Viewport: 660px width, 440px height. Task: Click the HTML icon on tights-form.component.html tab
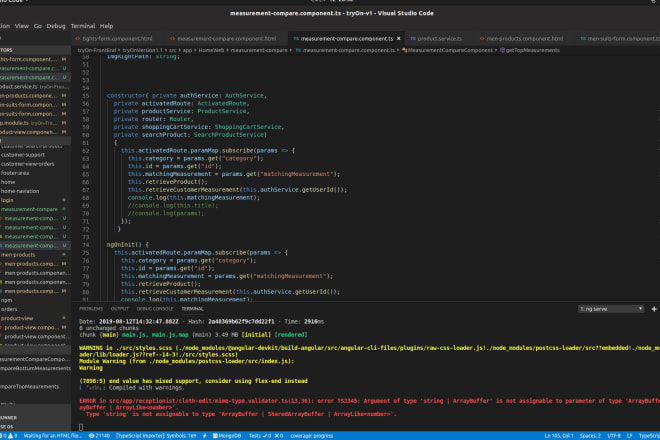pyautogui.click(x=77, y=38)
